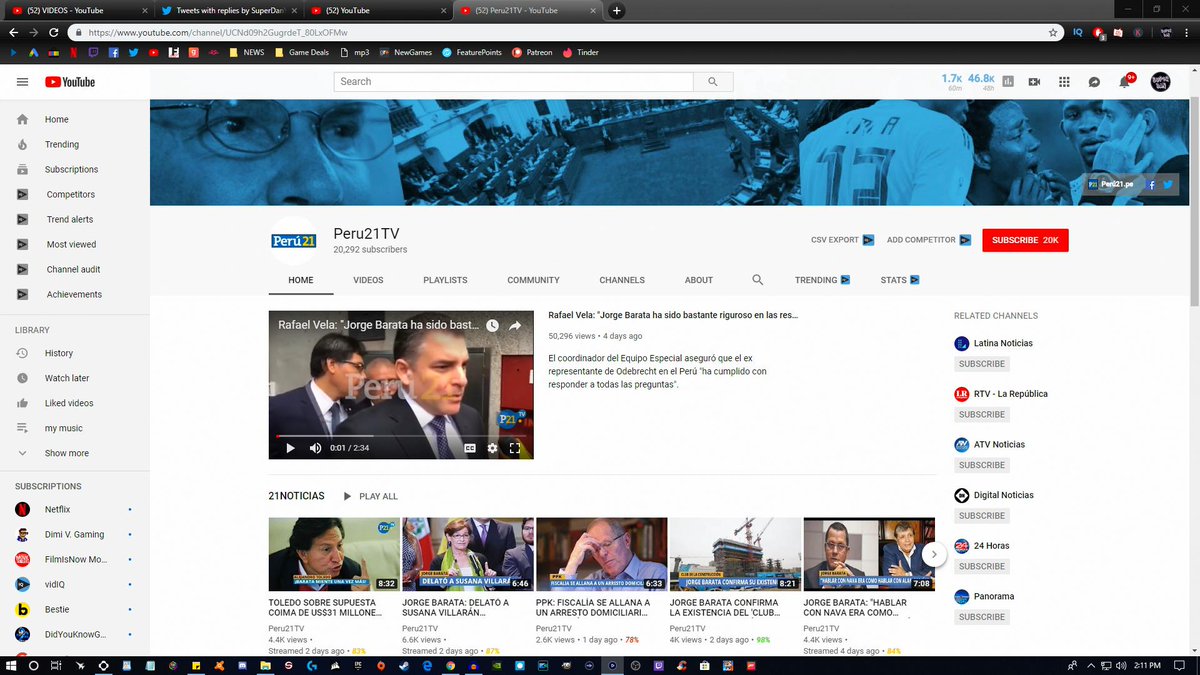Viewport: 1200px width, 675px height.
Task: Open the YouTube hamburger guide menu
Action: tap(22, 82)
